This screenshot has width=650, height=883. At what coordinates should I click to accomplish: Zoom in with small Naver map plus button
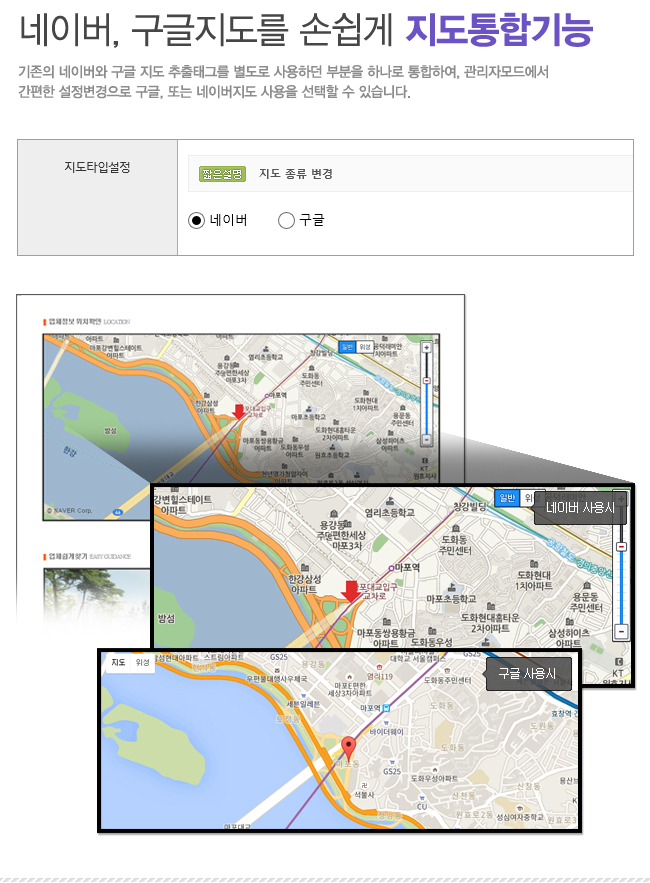tap(426, 348)
